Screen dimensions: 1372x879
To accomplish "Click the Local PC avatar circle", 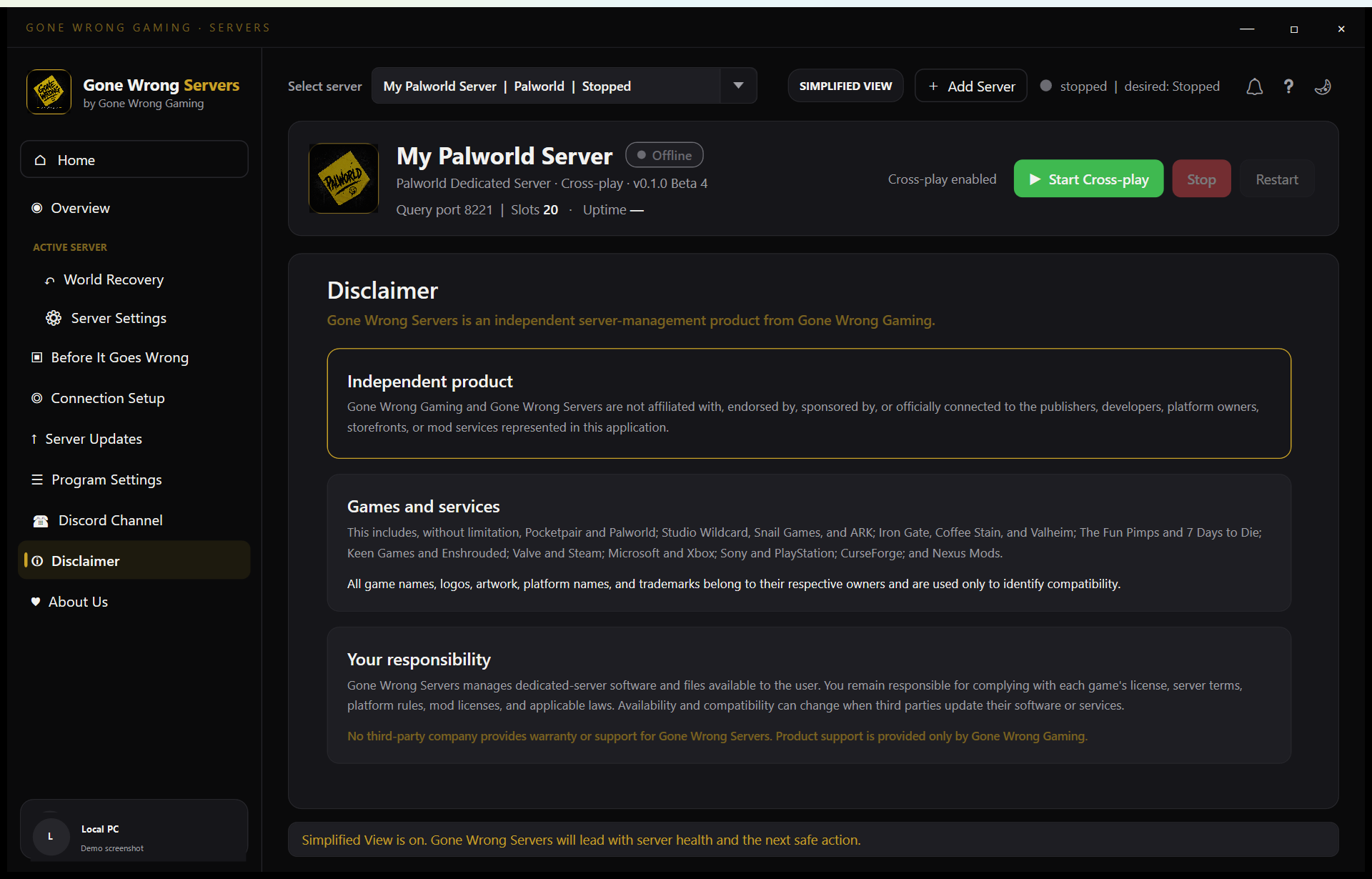I will pyautogui.click(x=50, y=836).
